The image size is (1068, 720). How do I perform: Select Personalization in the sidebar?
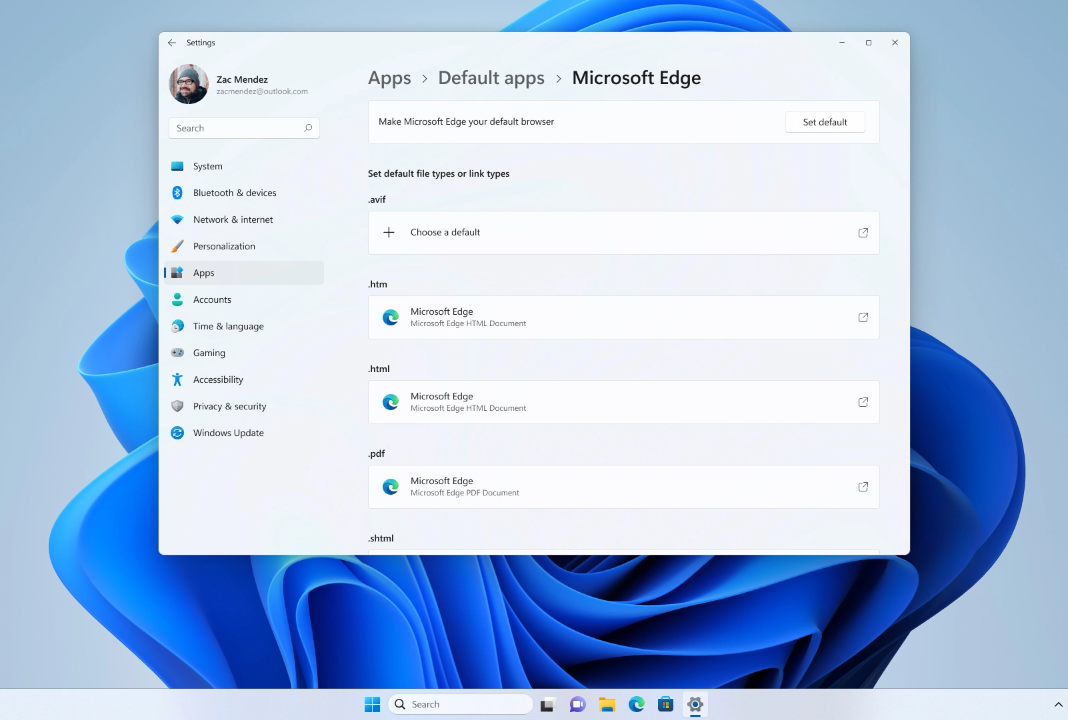pyautogui.click(x=244, y=246)
